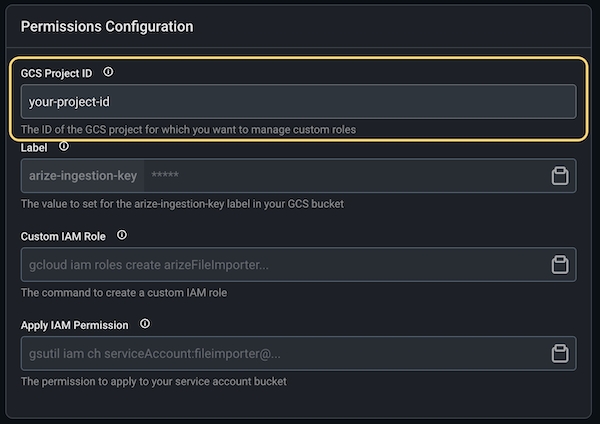Click the Permissions Configuration heading
600x424 pixels.
pos(107,26)
